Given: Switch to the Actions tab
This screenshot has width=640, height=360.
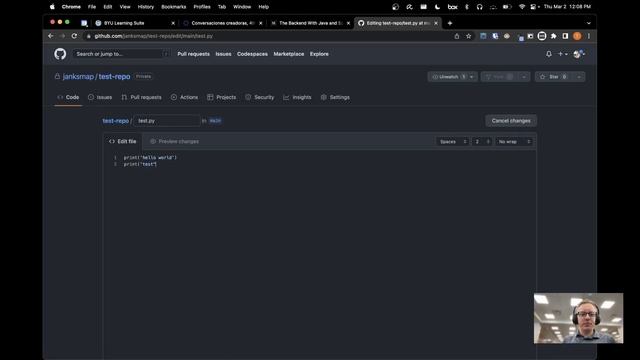Looking at the screenshot, I should click(x=184, y=97).
